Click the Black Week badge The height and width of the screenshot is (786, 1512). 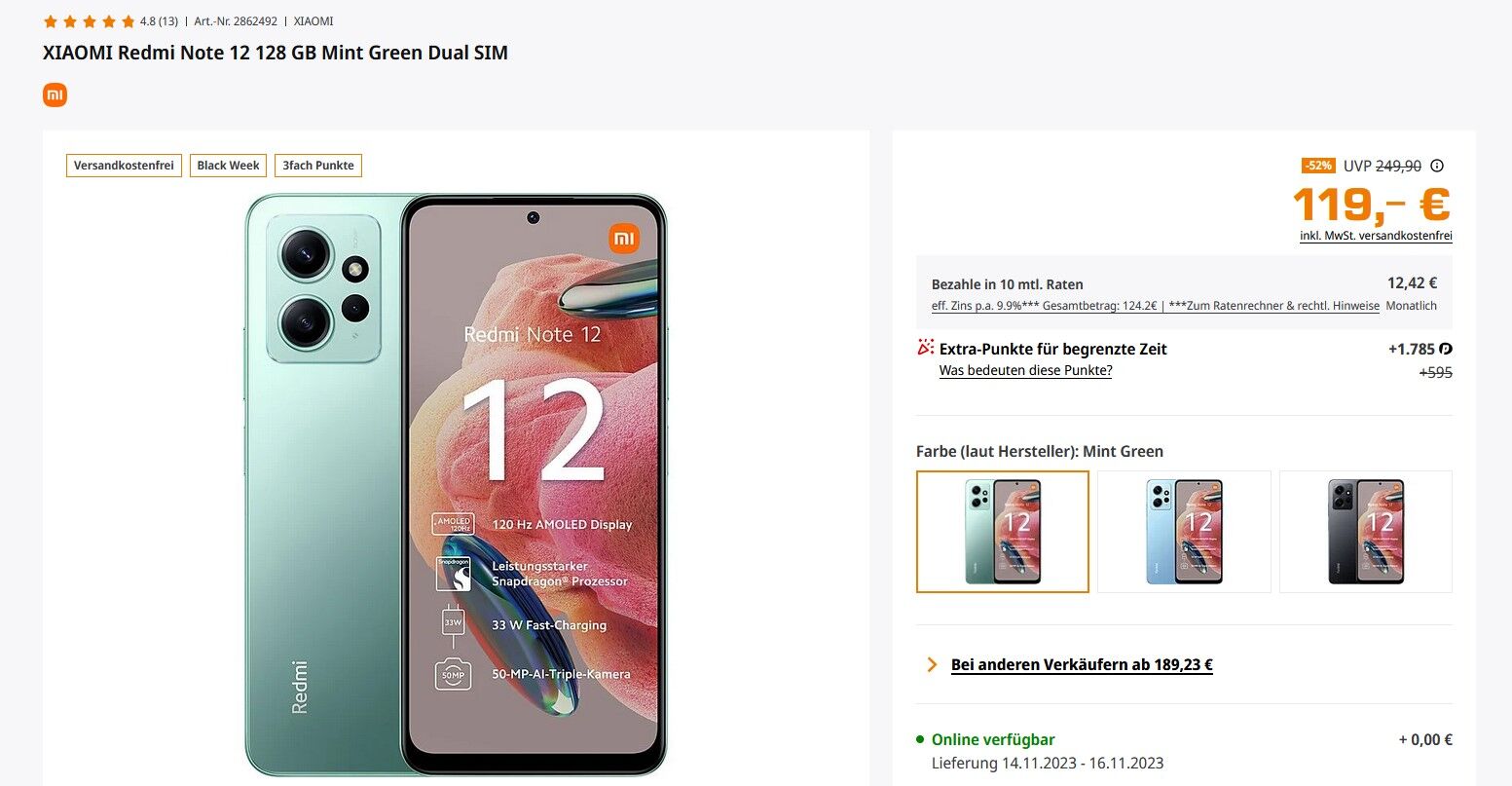click(229, 166)
